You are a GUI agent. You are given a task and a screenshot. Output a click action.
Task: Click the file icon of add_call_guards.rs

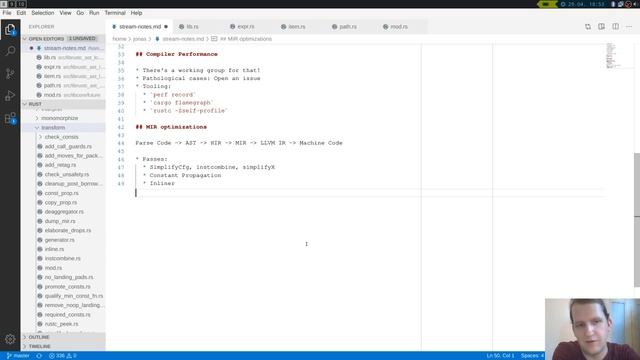(40, 146)
